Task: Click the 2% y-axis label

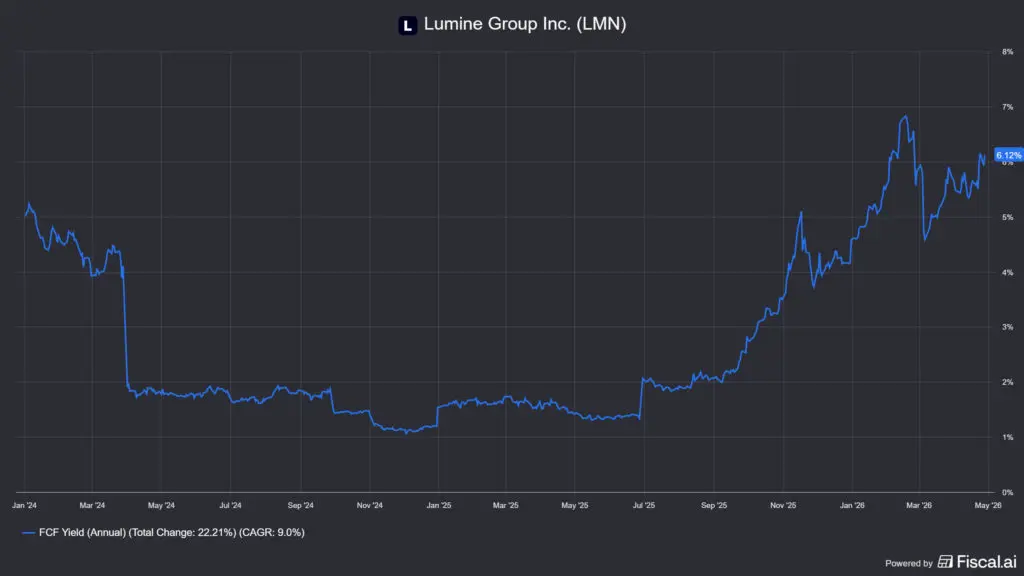Action: coord(1008,382)
